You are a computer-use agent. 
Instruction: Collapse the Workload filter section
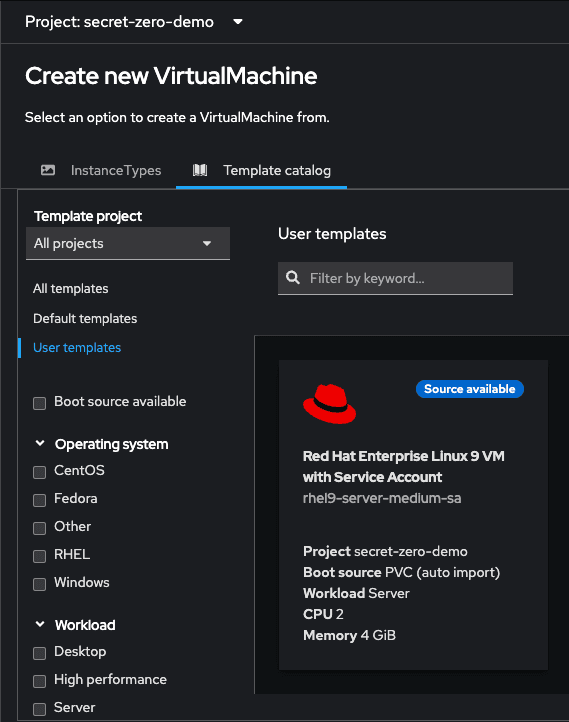tap(40, 624)
